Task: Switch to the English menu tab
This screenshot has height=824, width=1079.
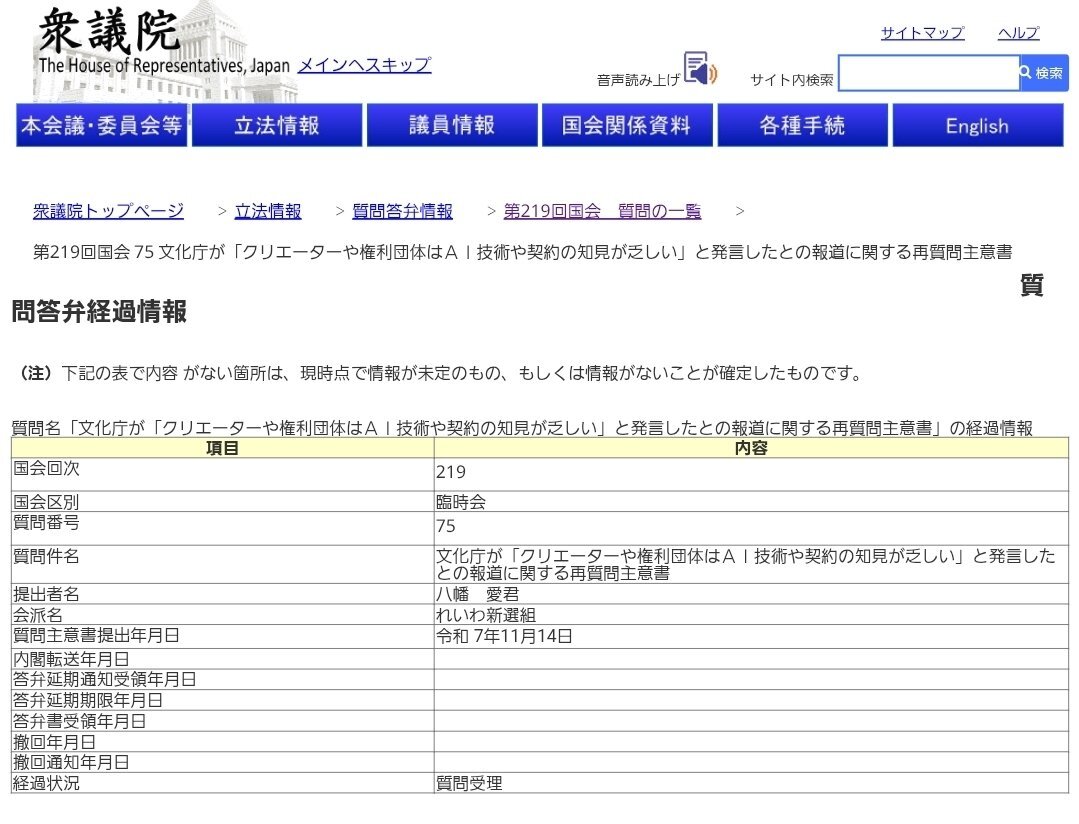Action: pos(978,125)
